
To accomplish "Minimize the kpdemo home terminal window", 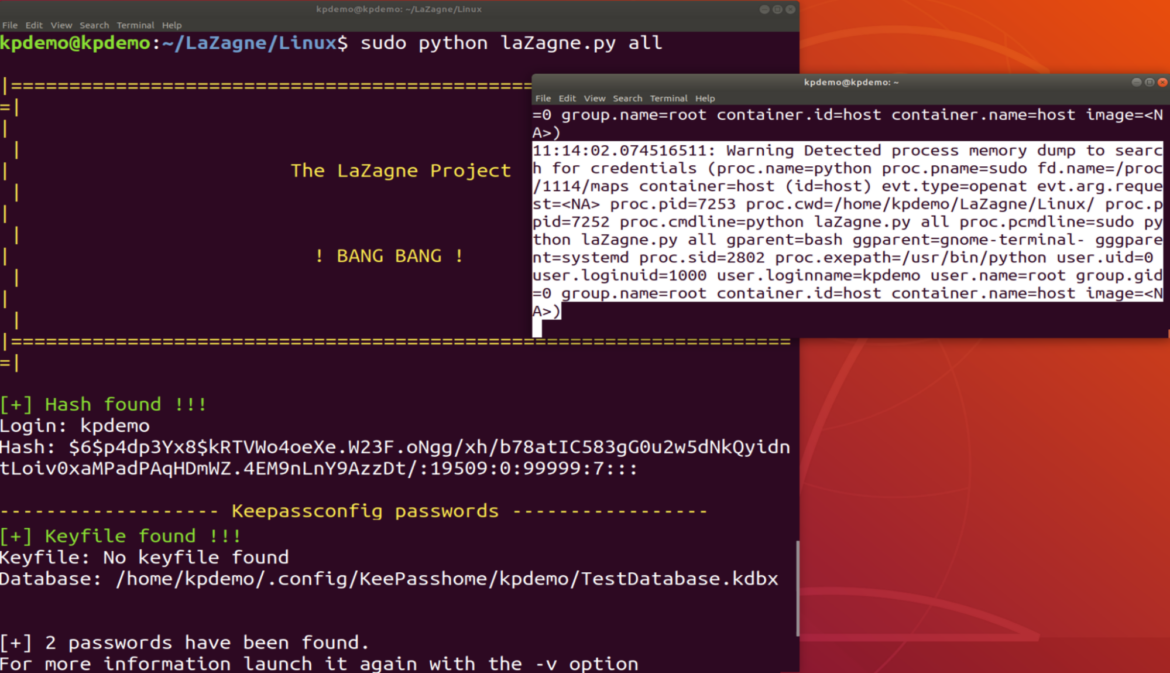I will (1137, 83).
